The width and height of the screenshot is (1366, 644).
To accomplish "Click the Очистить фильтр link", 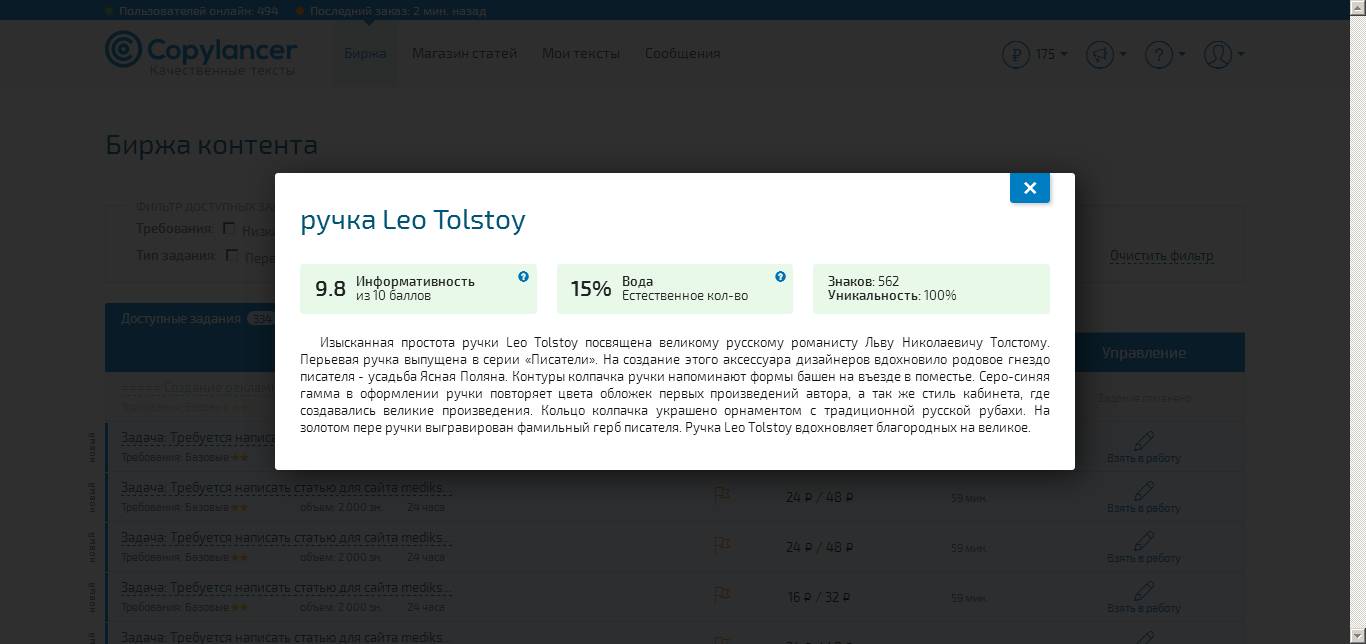I will (1161, 256).
